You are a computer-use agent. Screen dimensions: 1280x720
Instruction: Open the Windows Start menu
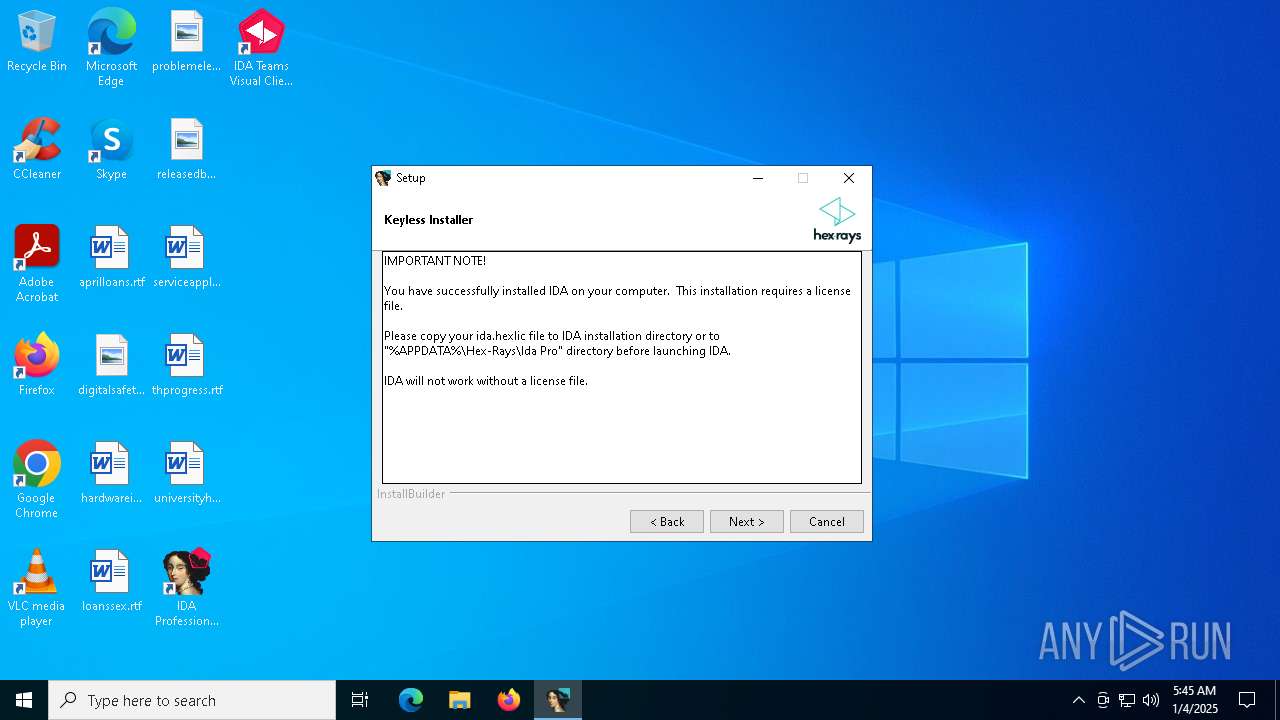[24, 700]
